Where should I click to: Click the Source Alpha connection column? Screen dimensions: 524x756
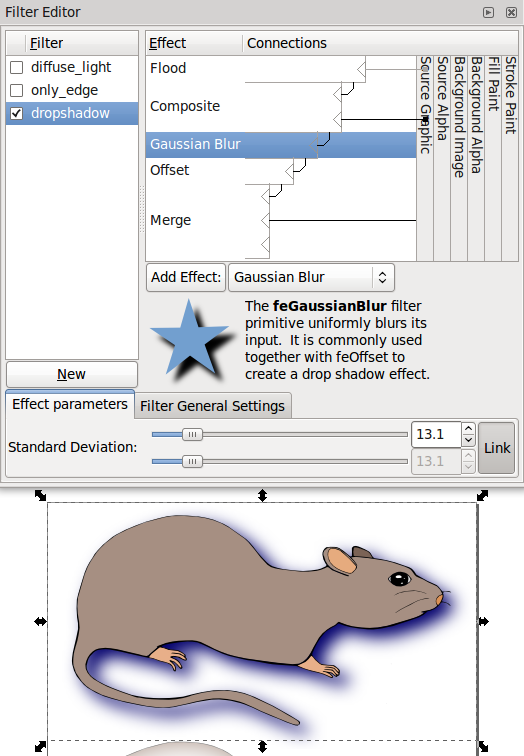pos(442,158)
